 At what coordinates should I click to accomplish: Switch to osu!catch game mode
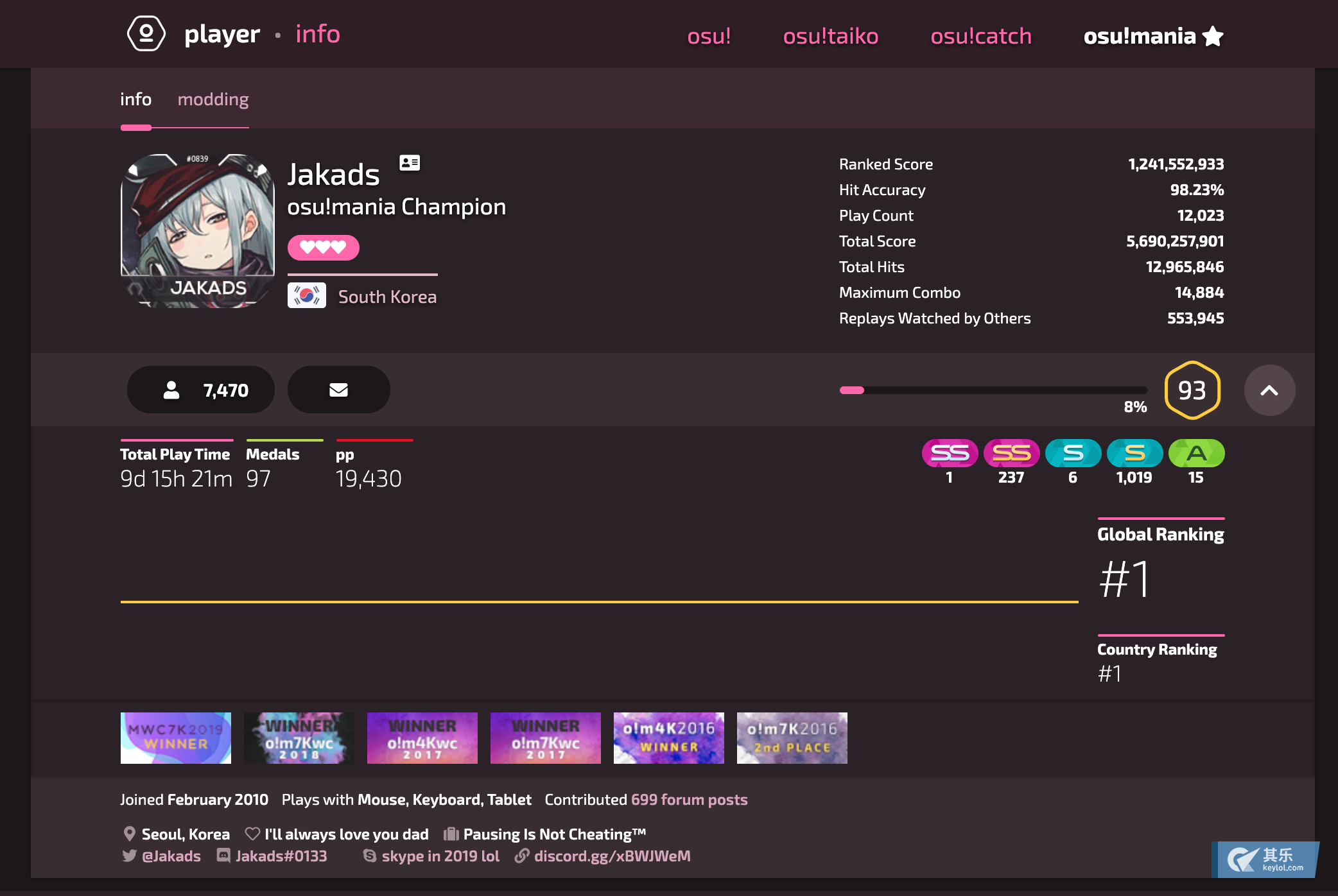point(981,36)
